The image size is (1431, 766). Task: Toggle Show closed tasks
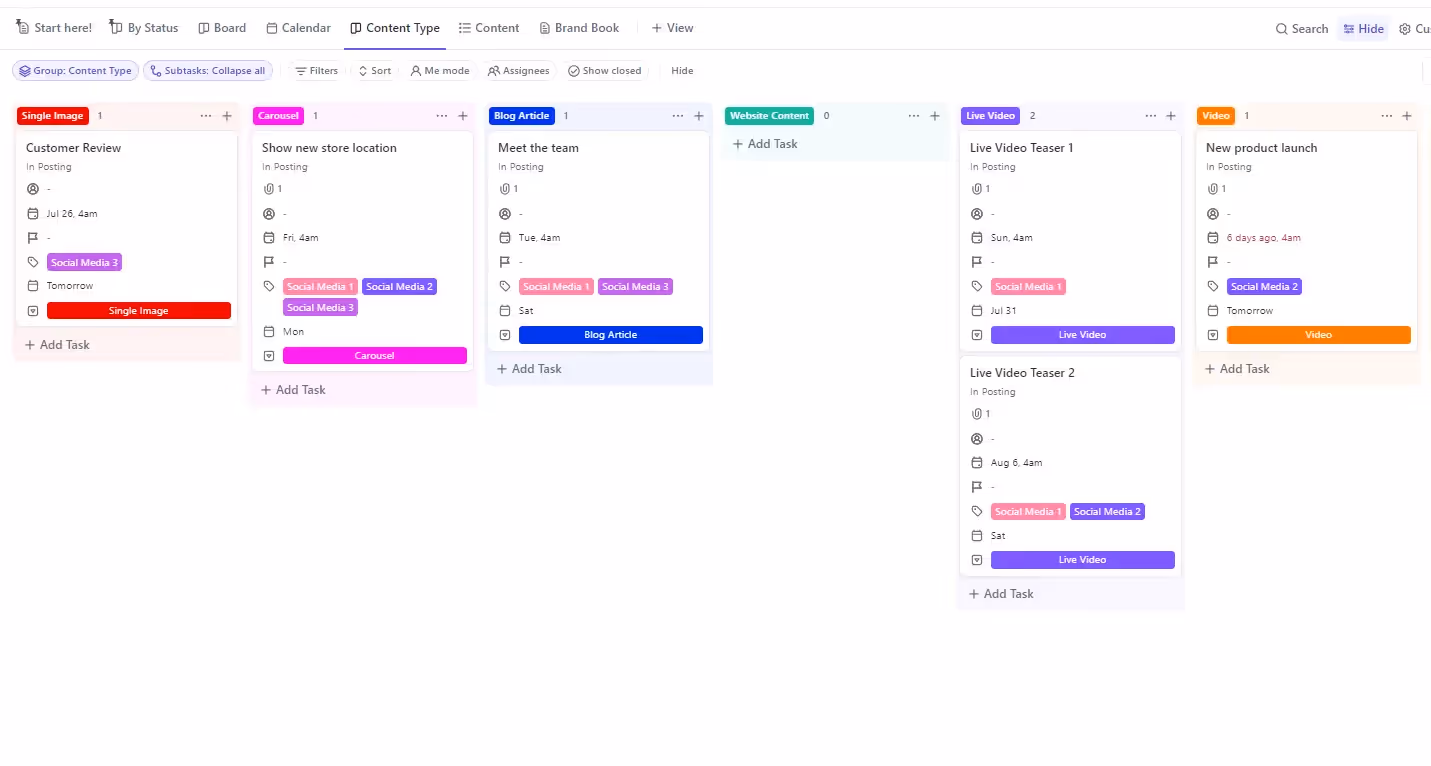(605, 70)
